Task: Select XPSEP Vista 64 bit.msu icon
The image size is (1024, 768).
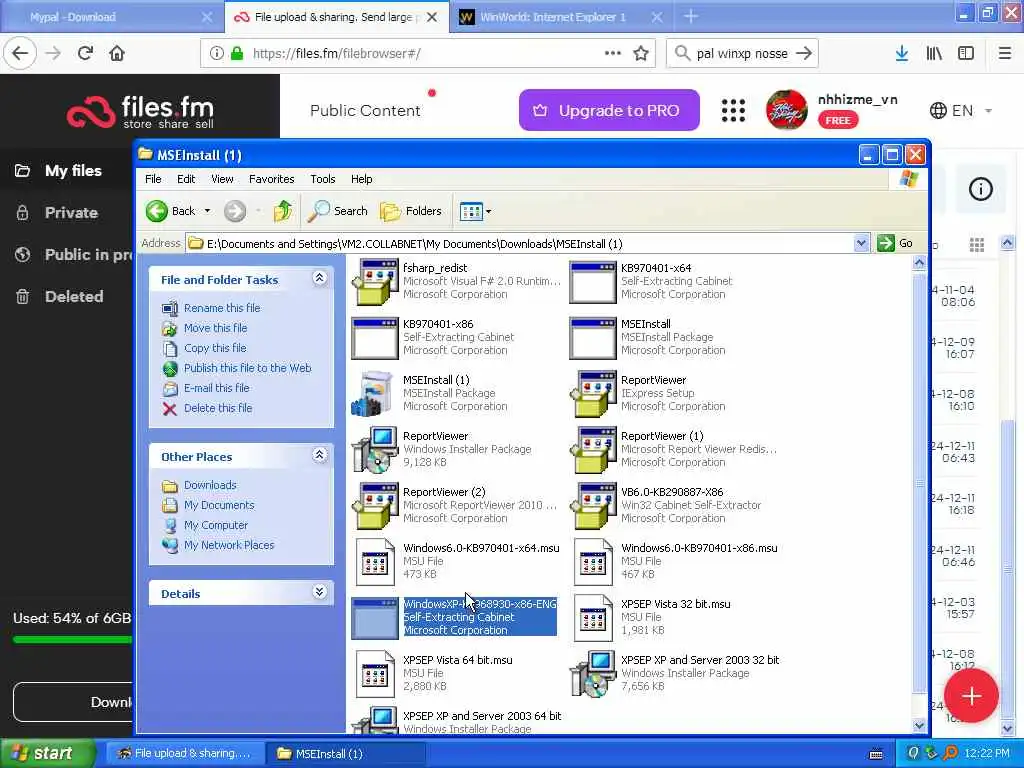Action: pyautogui.click(x=375, y=675)
